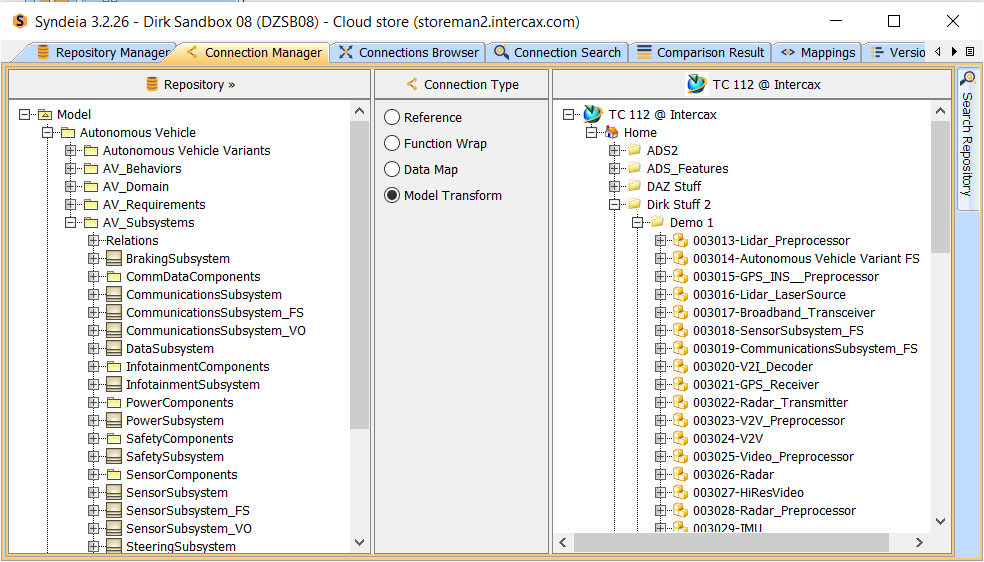Open the Connection Search tab
Image resolution: width=984 pixels, height=562 pixels.
pyautogui.click(x=558, y=53)
